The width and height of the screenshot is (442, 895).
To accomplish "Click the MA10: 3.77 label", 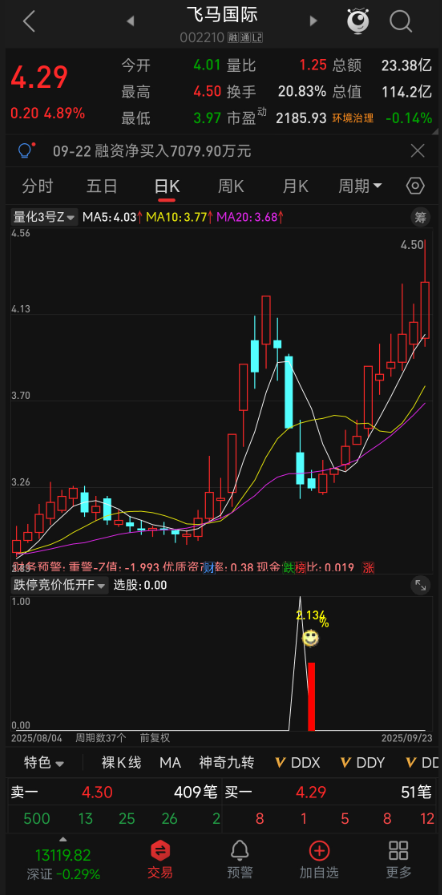I will point(180,217).
